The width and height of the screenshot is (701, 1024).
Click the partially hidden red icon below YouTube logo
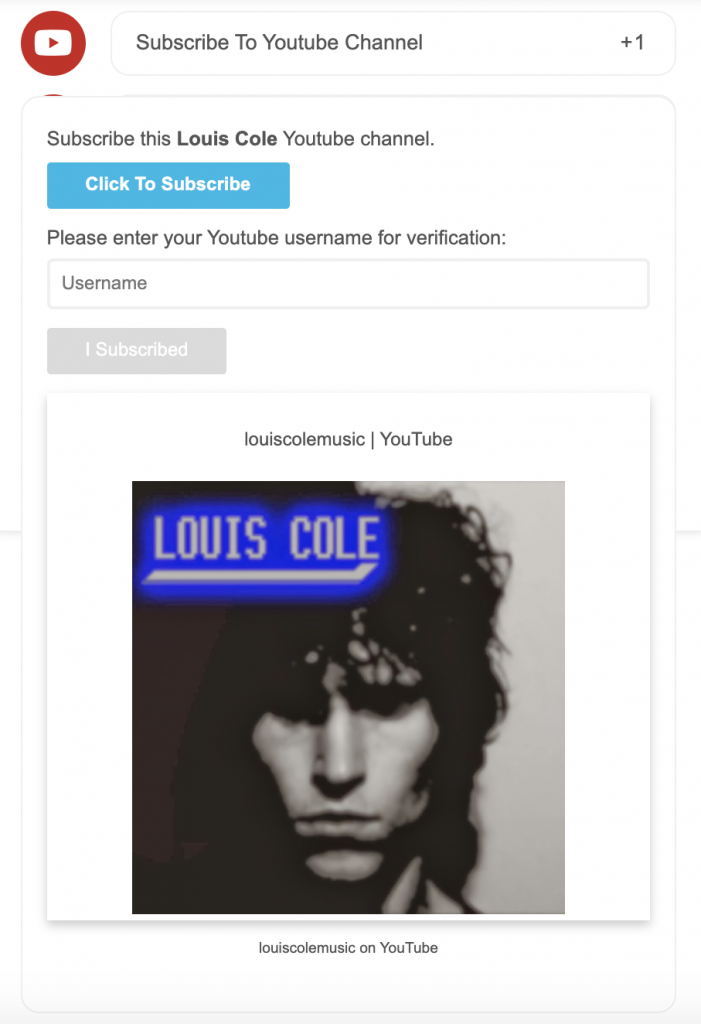(54, 95)
